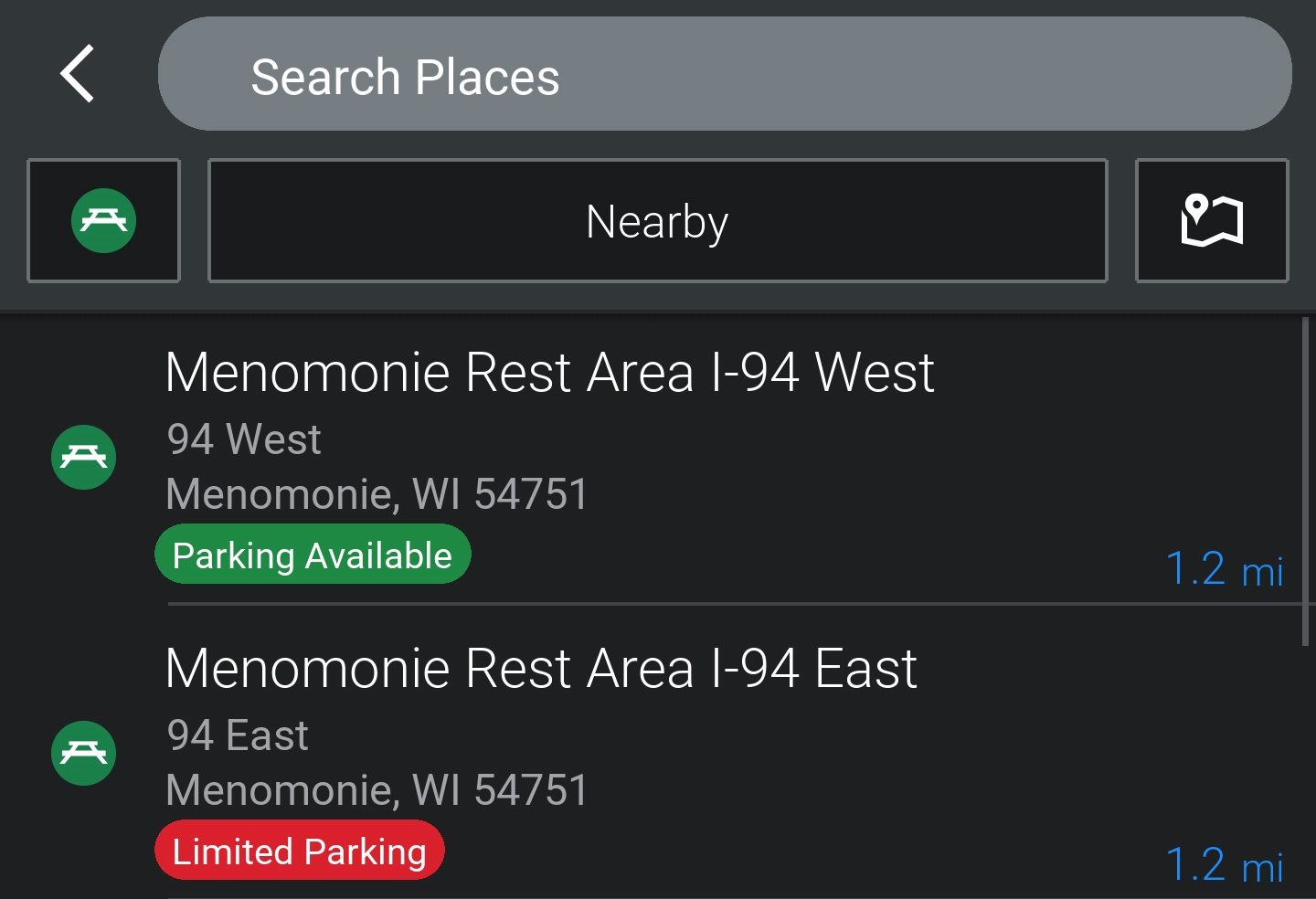Click the 94 West address line
1316x899 pixels.
point(244,439)
